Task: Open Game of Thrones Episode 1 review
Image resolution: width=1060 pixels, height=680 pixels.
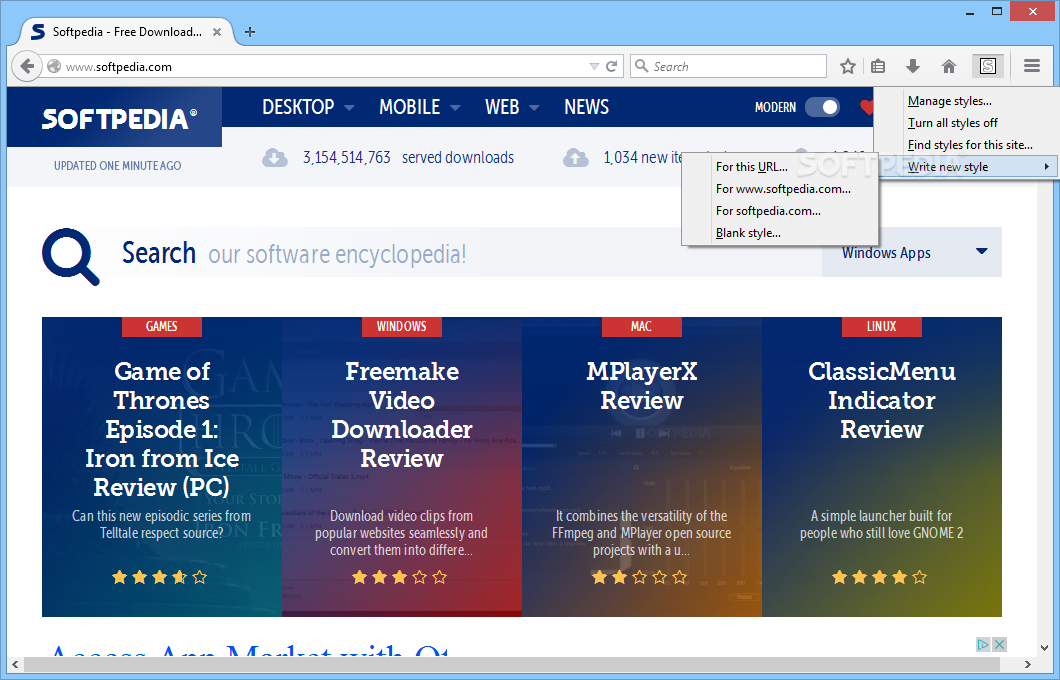Action: point(162,429)
